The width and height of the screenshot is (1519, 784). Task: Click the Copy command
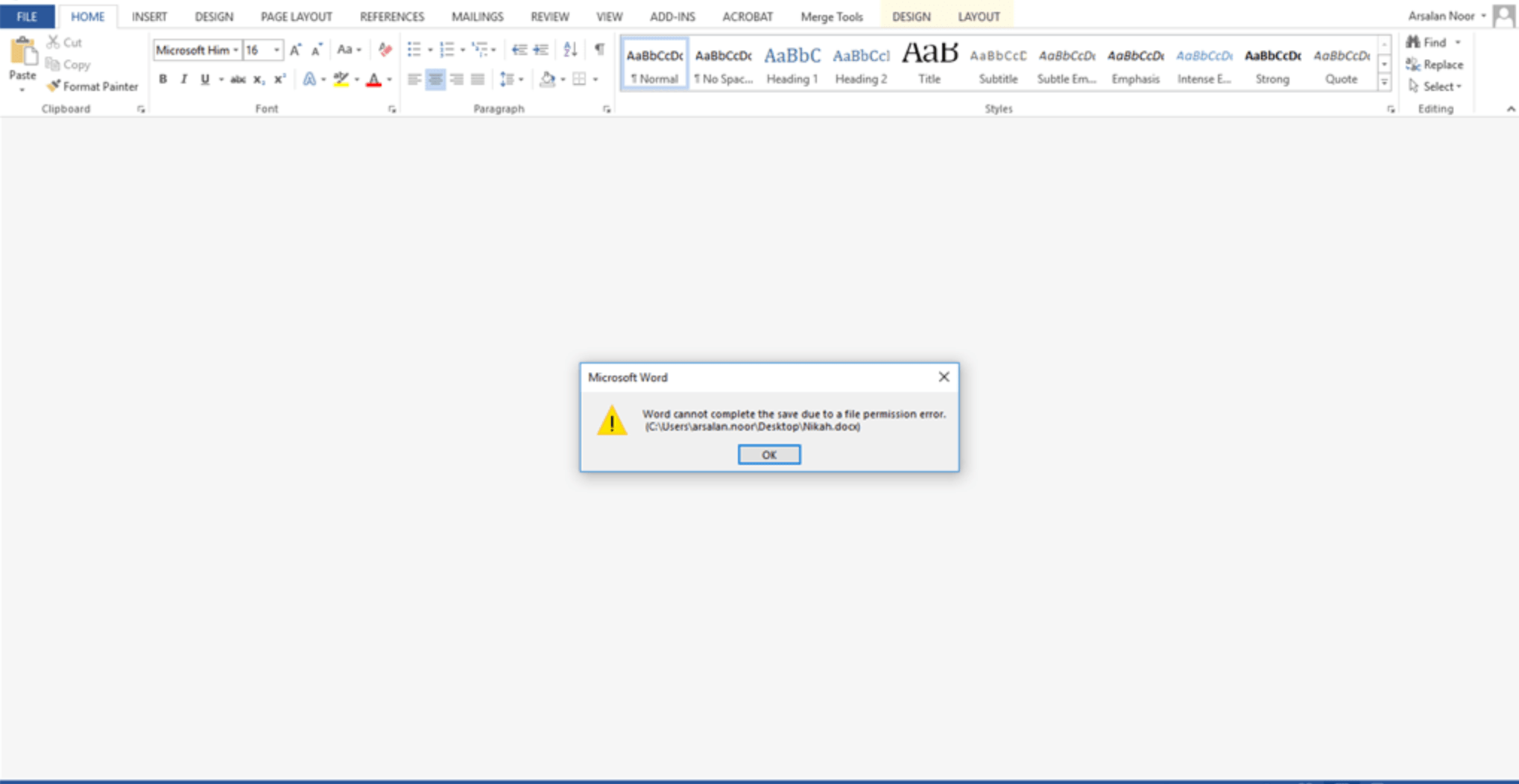(x=68, y=65)
